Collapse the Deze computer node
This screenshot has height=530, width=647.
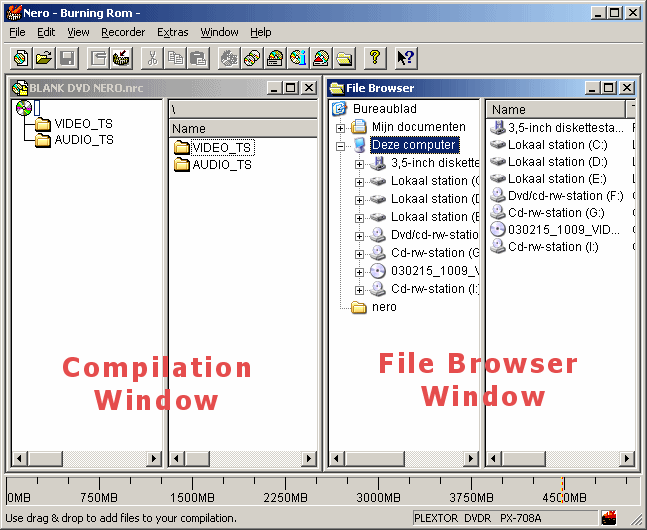pyautogui.click(x=340, y=146)
